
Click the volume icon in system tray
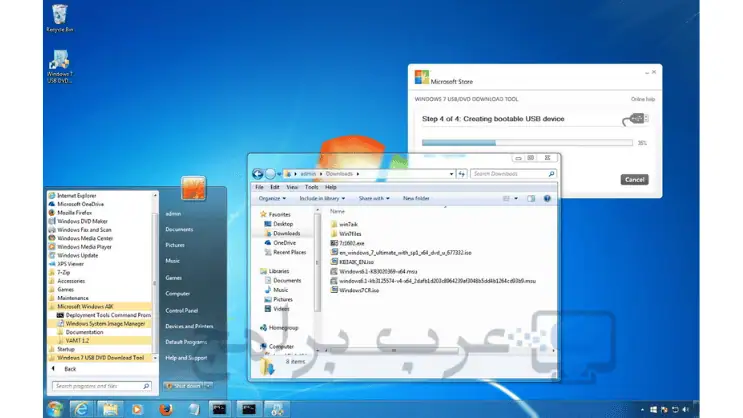pyautogui.click(x=685, y=409)
